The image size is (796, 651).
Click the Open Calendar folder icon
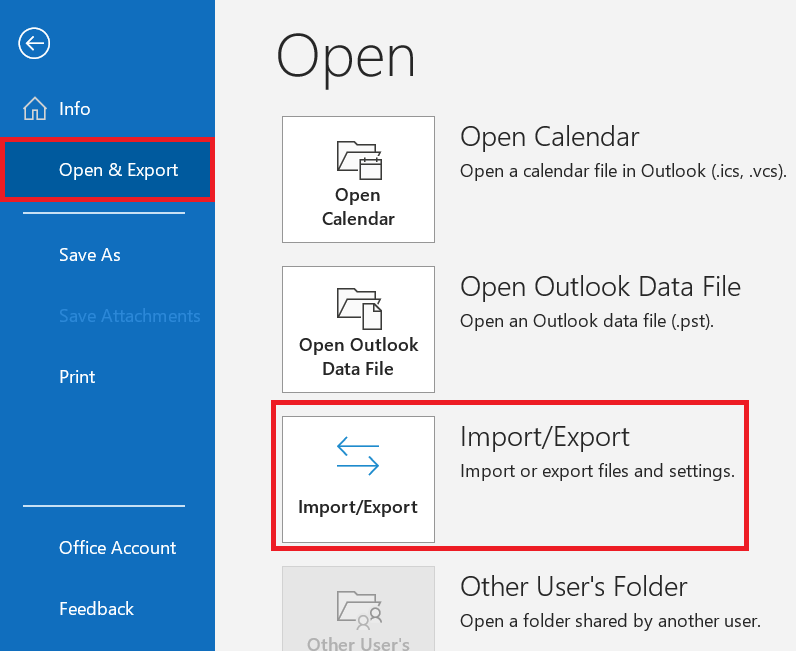click(x=359, y=160)
